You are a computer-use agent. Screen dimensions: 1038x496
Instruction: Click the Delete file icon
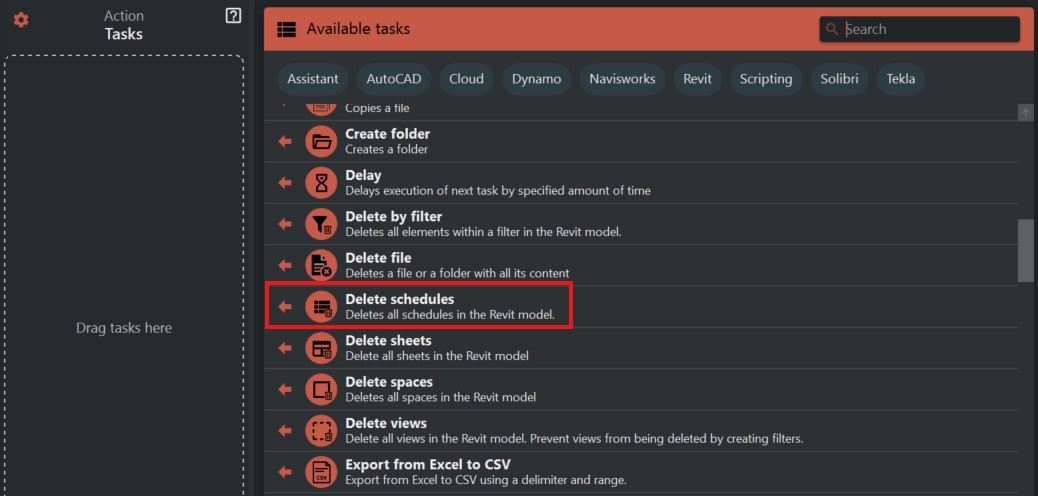pyautogui.click(x=321, y=266)
